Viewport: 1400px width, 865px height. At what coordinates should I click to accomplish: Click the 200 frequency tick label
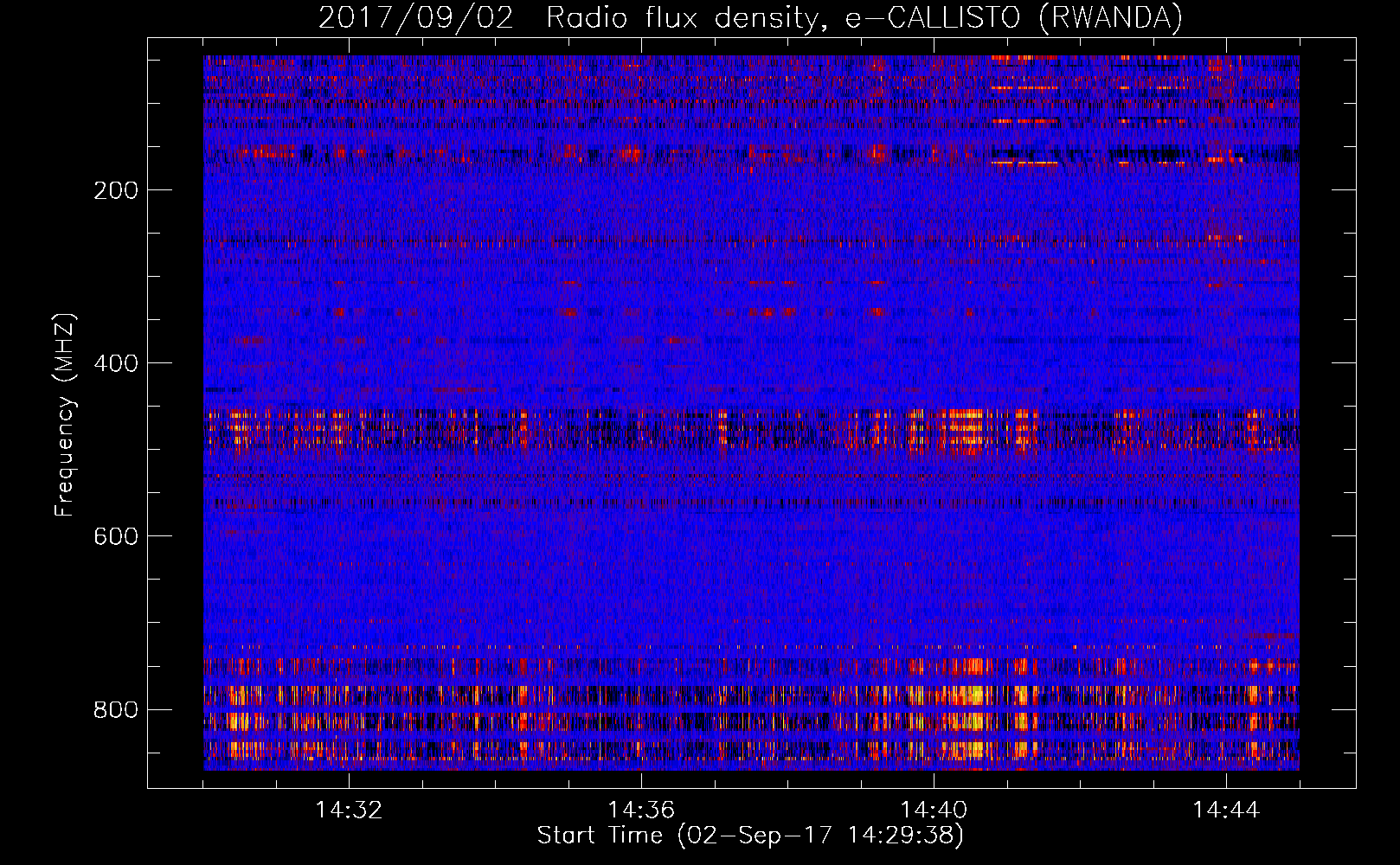[115, 190]
